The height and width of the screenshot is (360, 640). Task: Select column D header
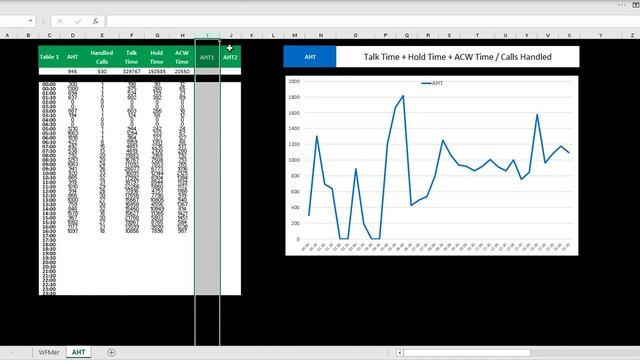[x=73, y=36]
